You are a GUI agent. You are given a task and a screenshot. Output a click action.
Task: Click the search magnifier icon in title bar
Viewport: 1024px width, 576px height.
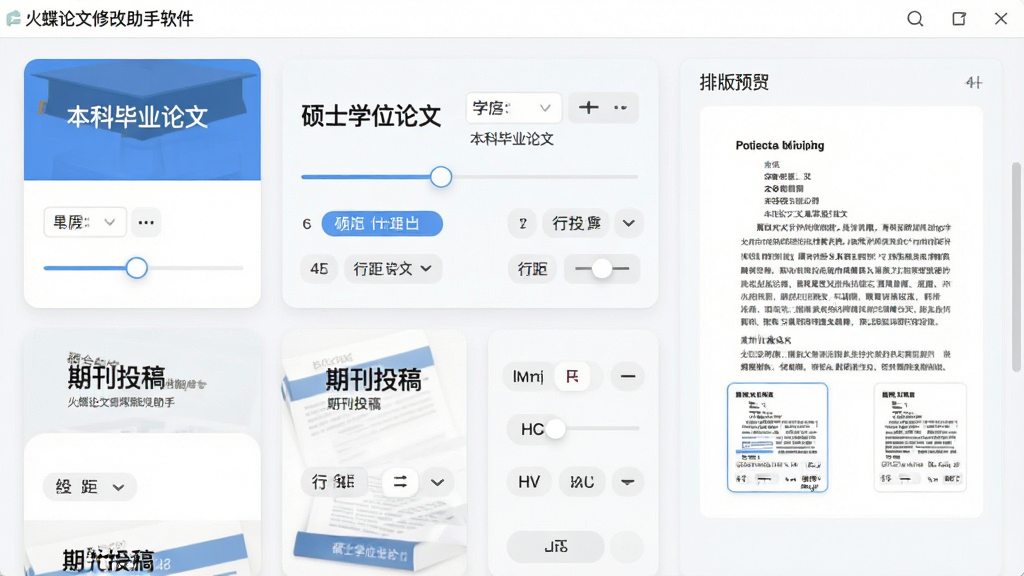915,19
